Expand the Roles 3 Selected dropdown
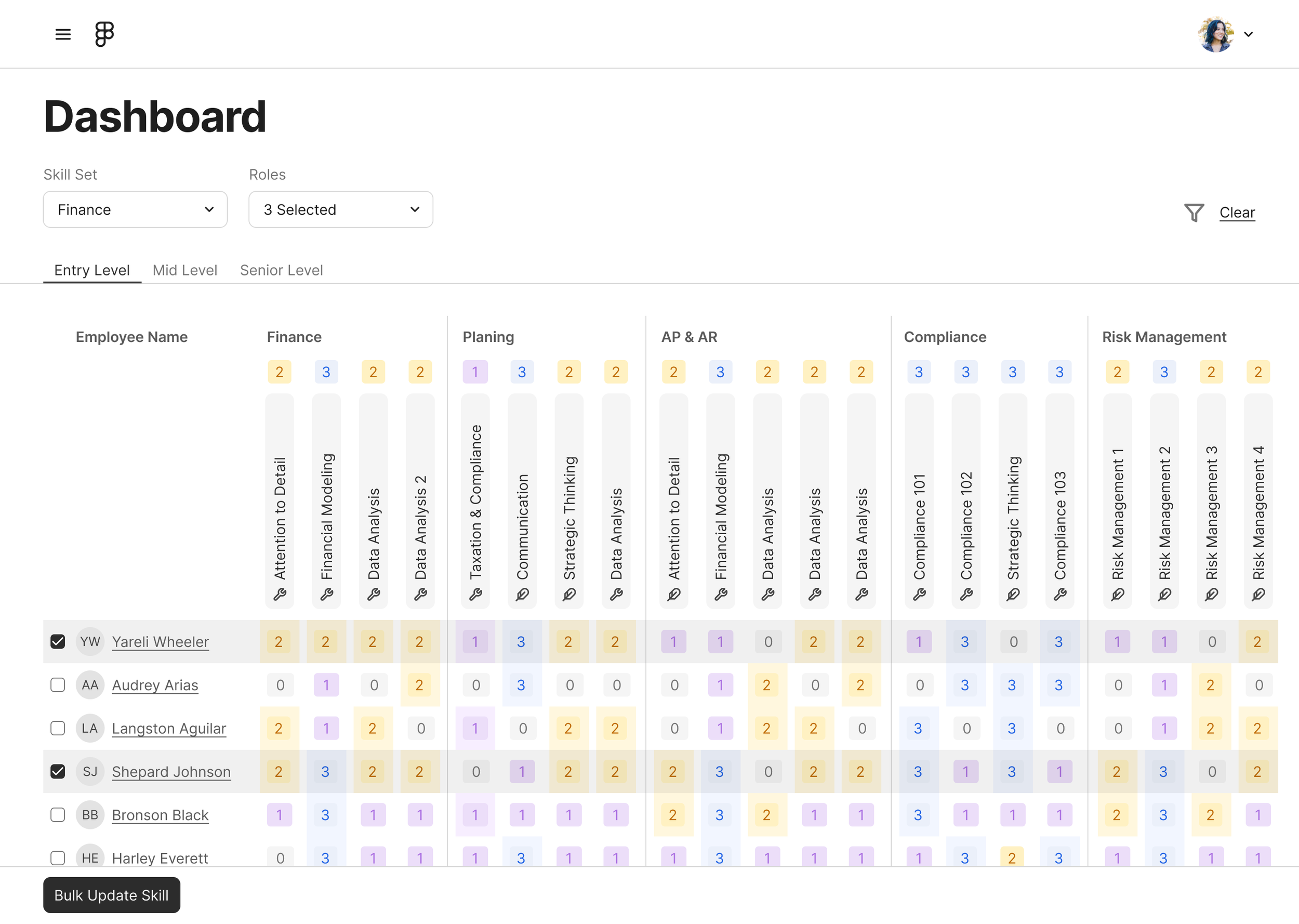Viewport: 1299px width, 924px height. (340, 209)
